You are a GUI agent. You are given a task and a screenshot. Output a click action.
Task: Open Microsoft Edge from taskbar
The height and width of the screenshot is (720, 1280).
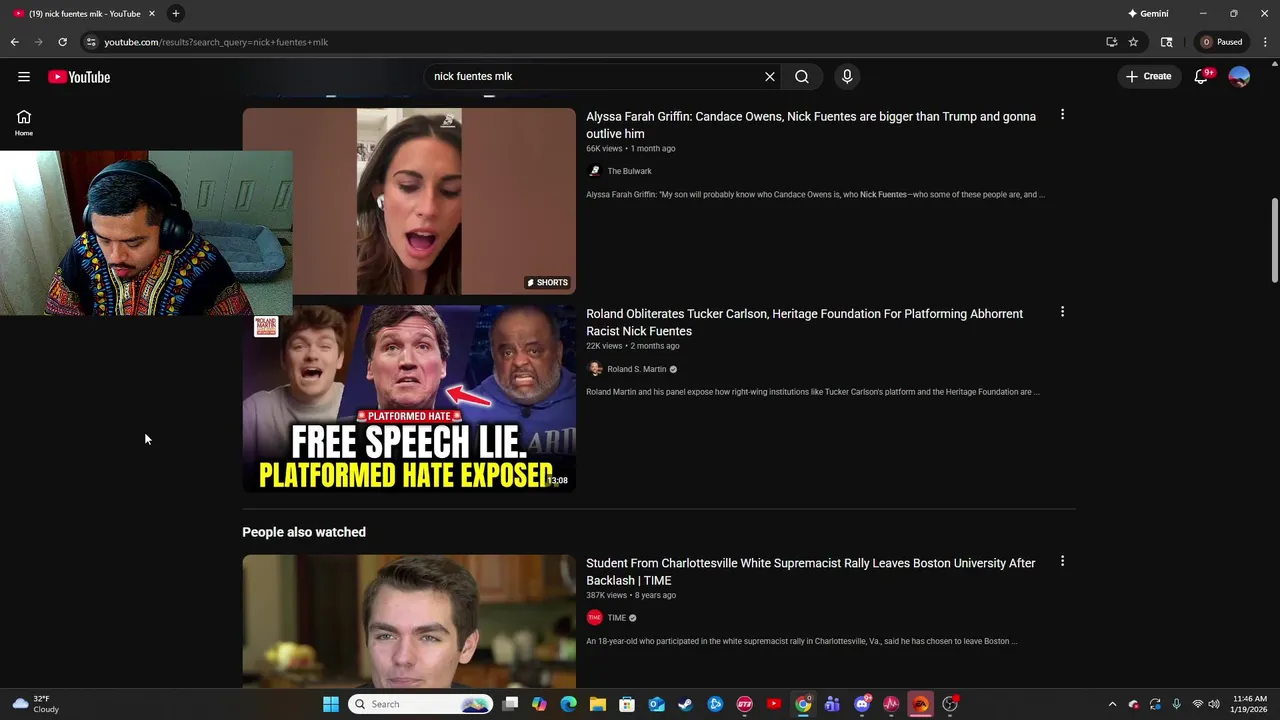[569, 704]
